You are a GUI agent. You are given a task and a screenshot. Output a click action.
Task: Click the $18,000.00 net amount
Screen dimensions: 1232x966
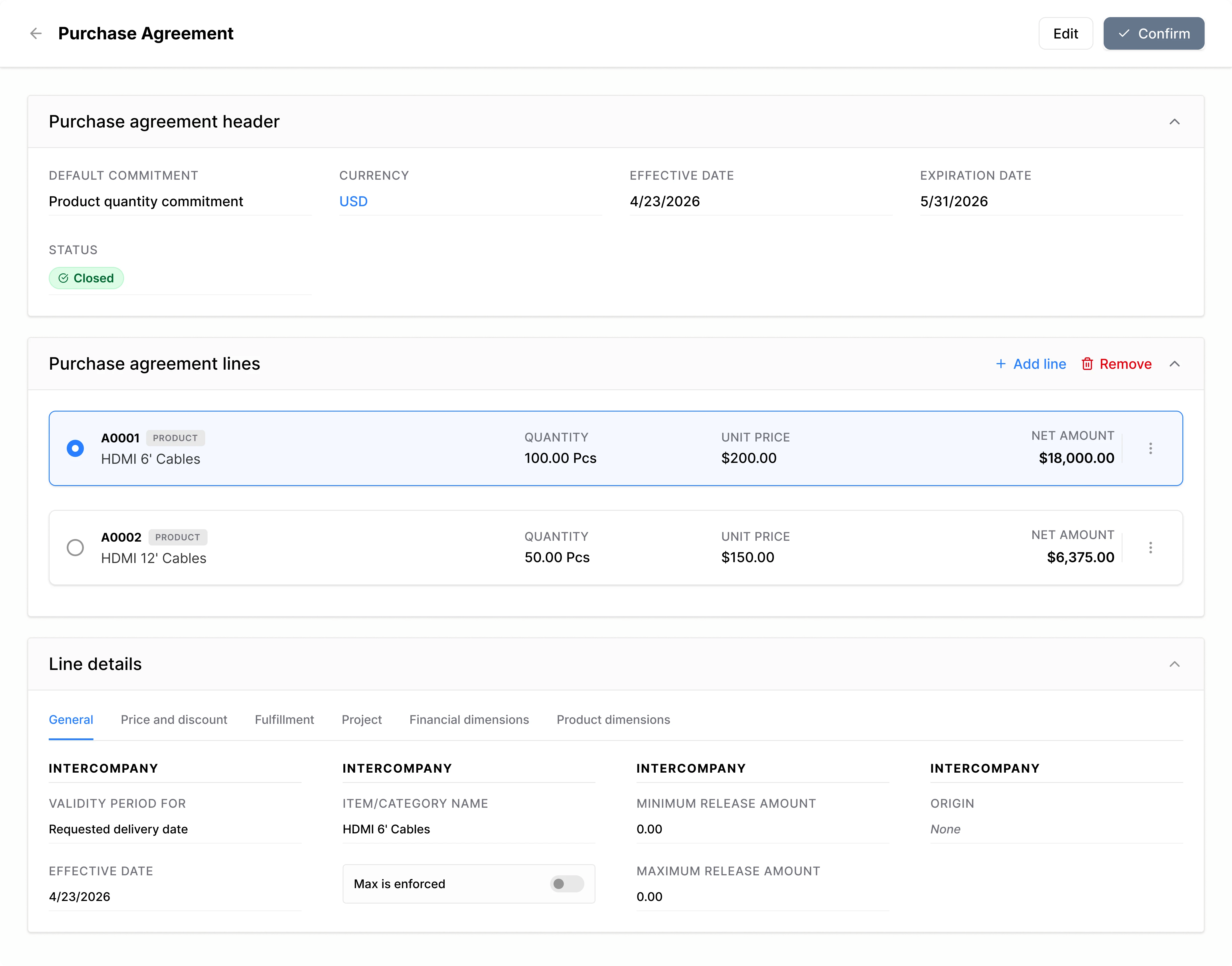1076,458
